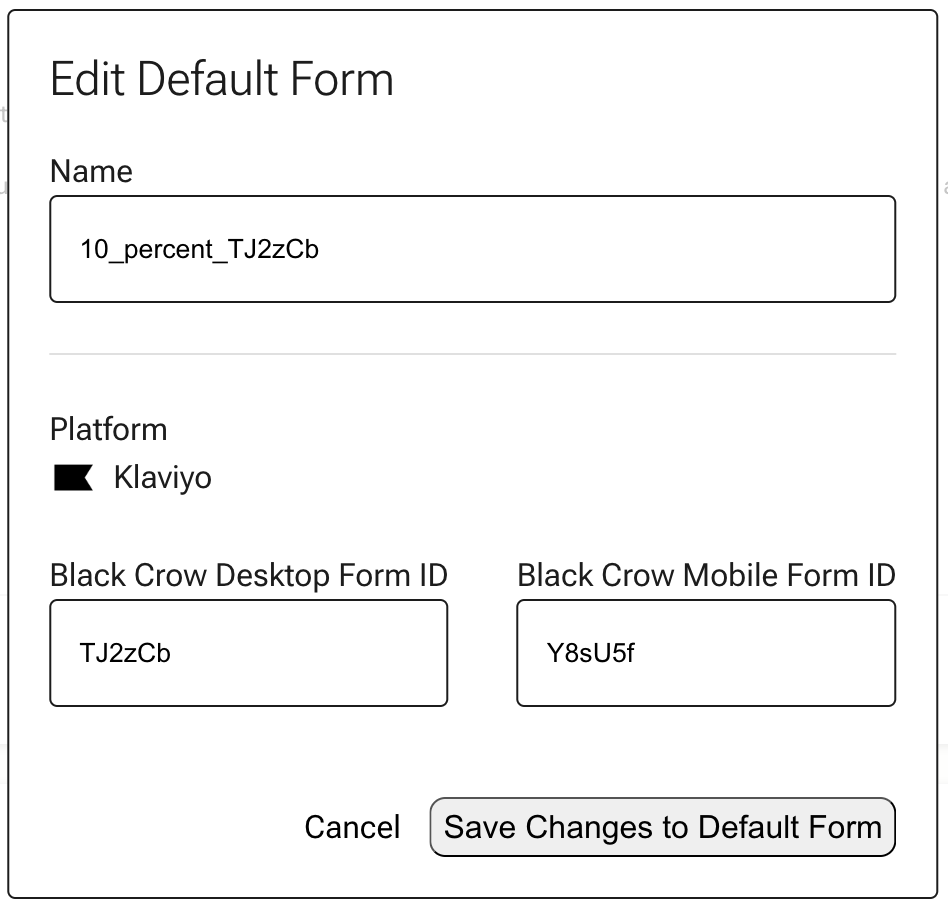
Task: Click into the Black Crow Desktop Form ID field
Action: [248, 653]
